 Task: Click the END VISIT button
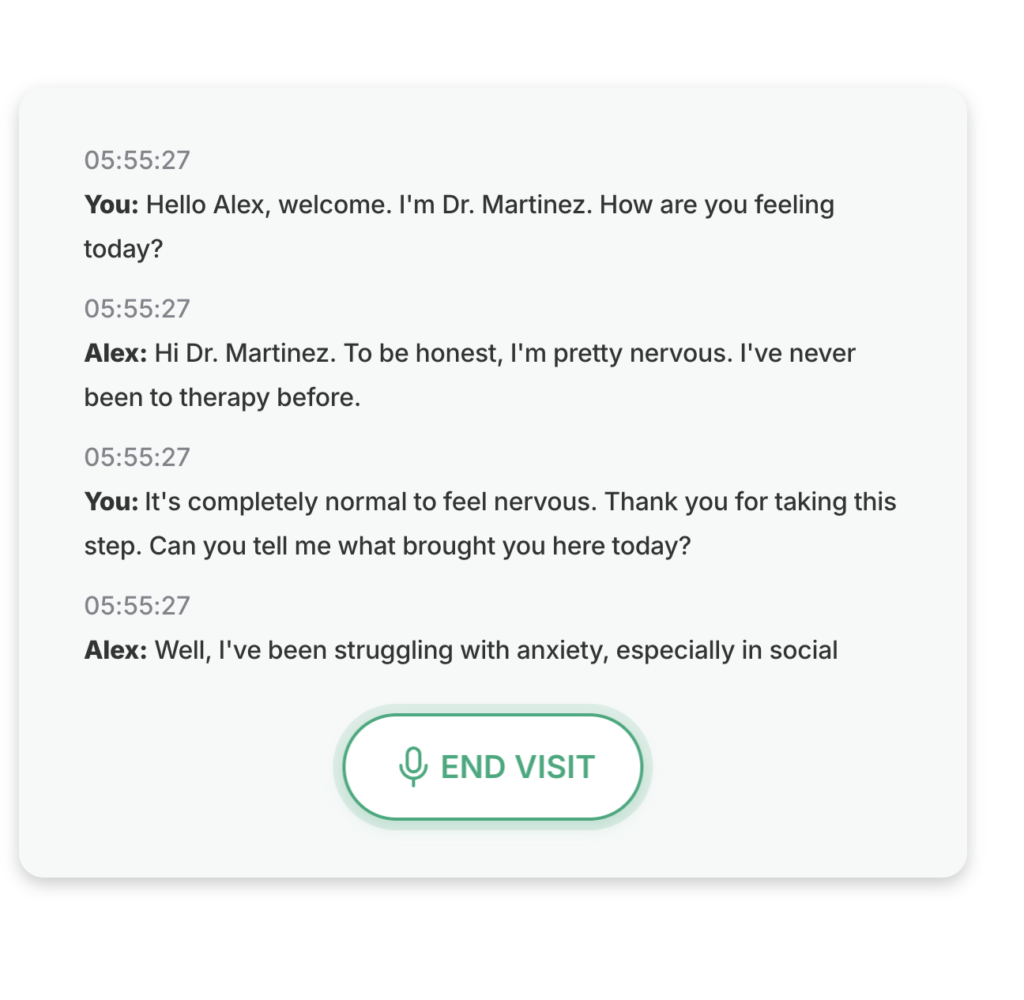click(x=492, y=767)
